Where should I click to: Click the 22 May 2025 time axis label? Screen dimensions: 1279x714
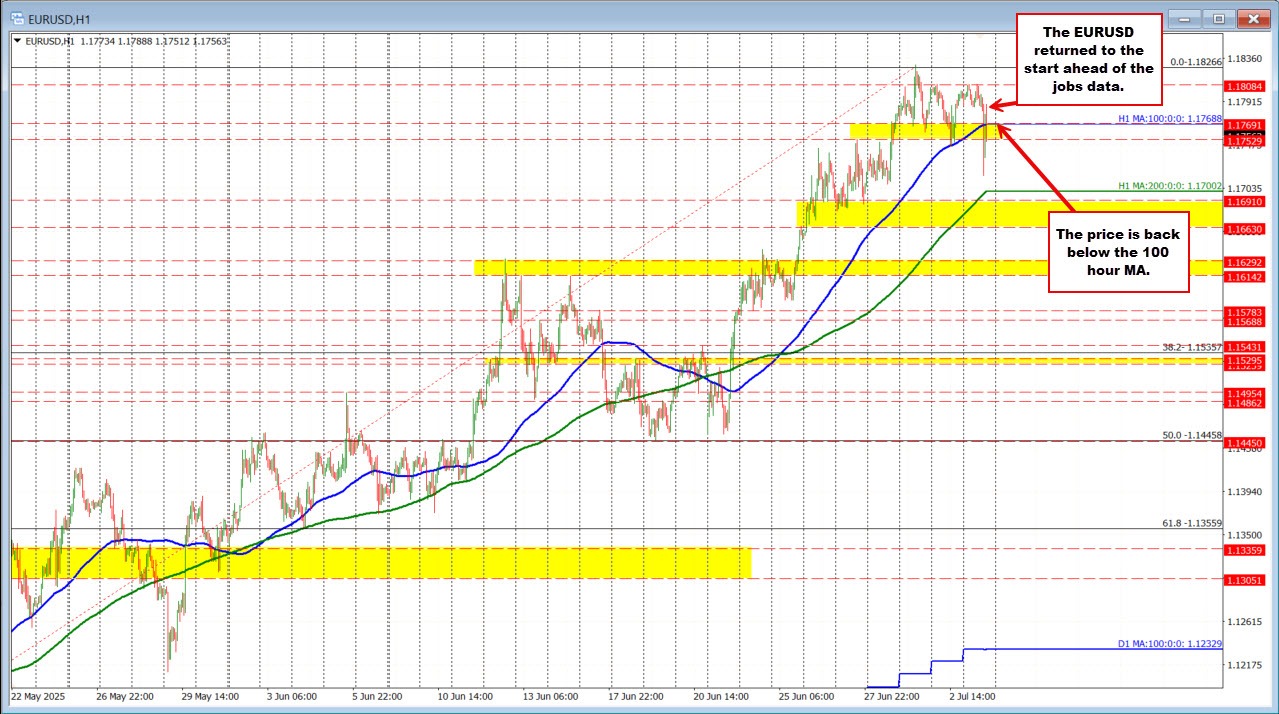pos(38,696)
